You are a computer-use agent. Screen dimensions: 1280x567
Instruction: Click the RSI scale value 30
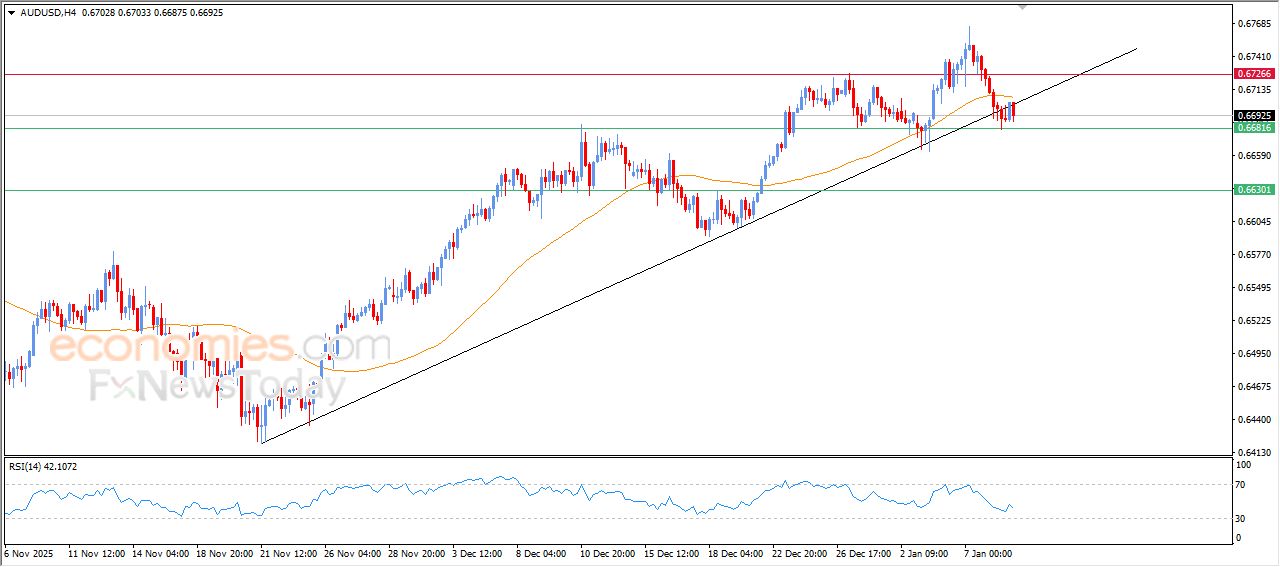[1243, 518]
